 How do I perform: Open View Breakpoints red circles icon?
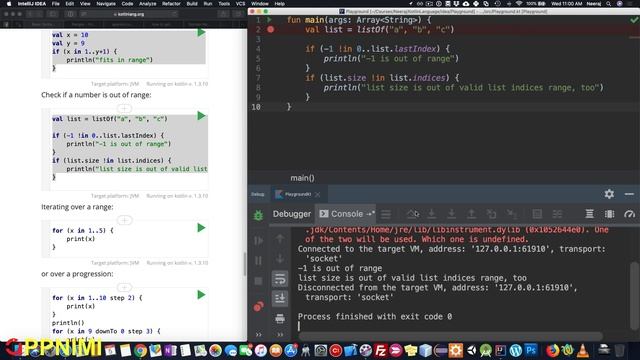click(x=258, y=306)
